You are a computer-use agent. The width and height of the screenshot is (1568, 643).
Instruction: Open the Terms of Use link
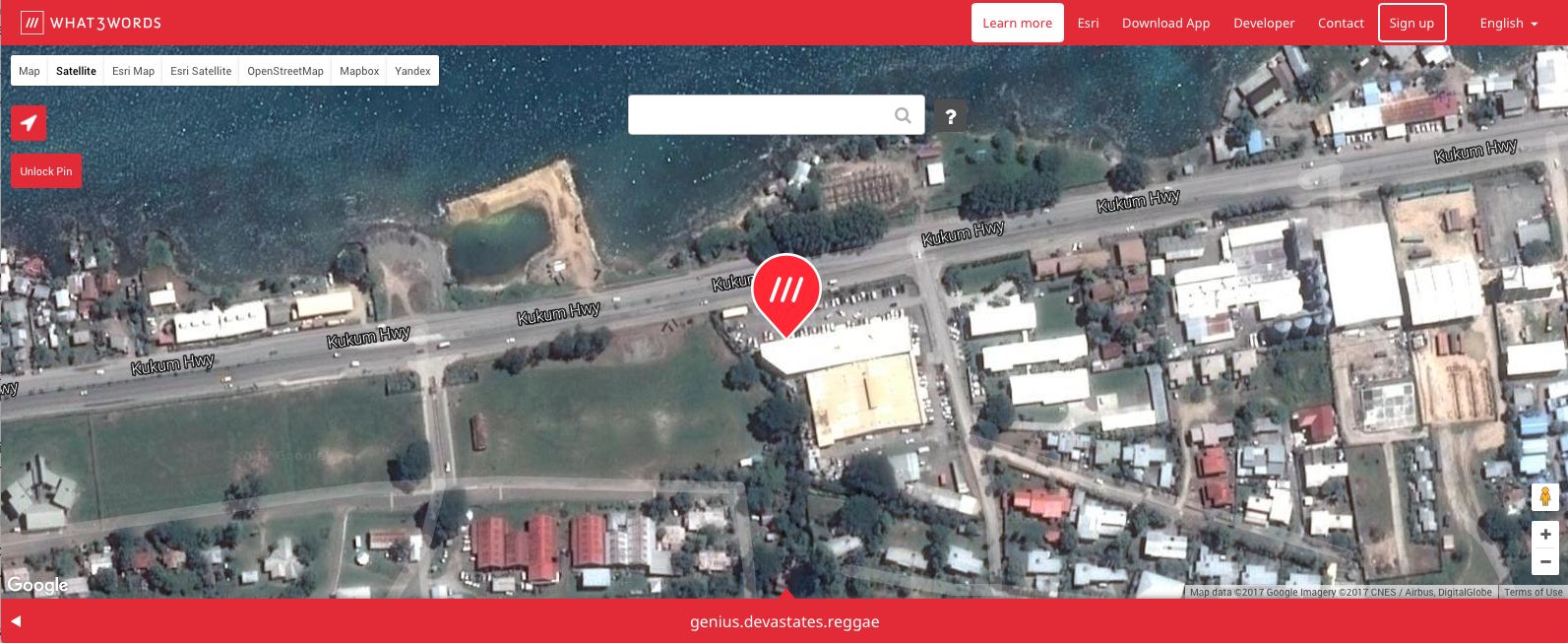[x=1533, y=593]
